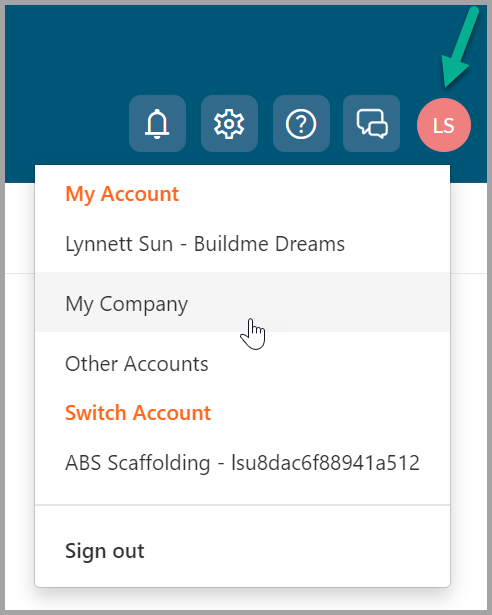Click the My Account section heading
The image size is (492, 615).
[122, 194]
